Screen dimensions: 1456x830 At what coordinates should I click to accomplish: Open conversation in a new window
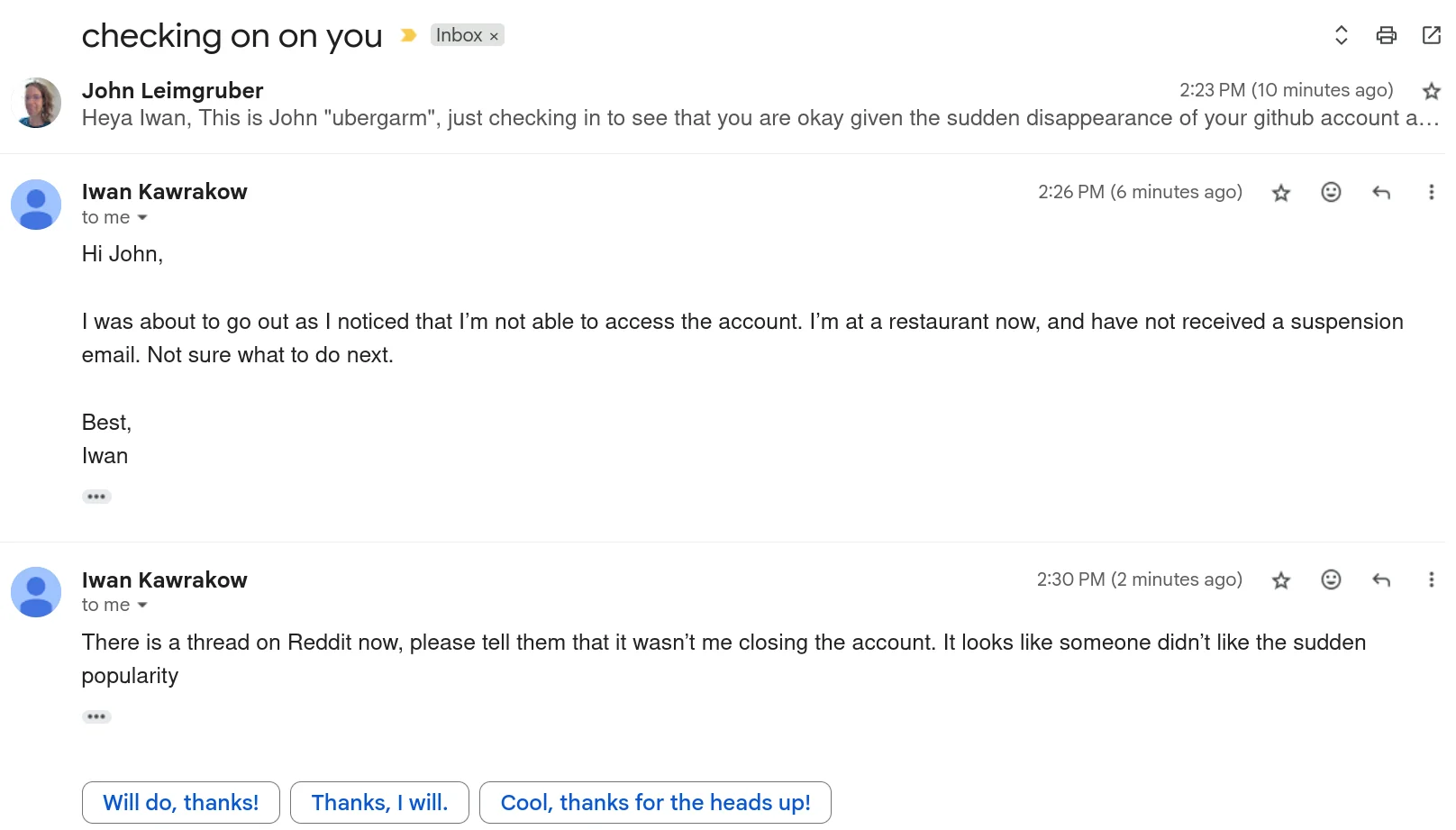pos(1431,35)
